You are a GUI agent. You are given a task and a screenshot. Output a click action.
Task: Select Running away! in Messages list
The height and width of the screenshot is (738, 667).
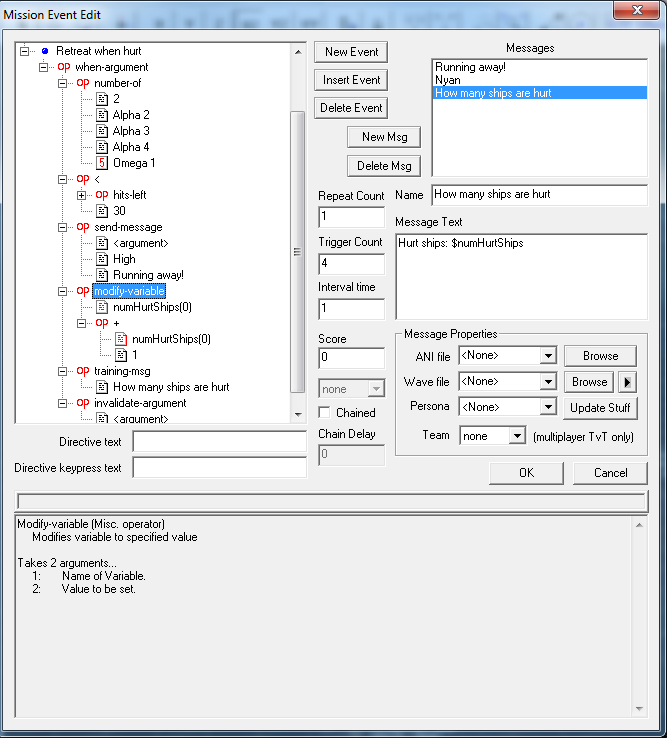coord(469,67)
